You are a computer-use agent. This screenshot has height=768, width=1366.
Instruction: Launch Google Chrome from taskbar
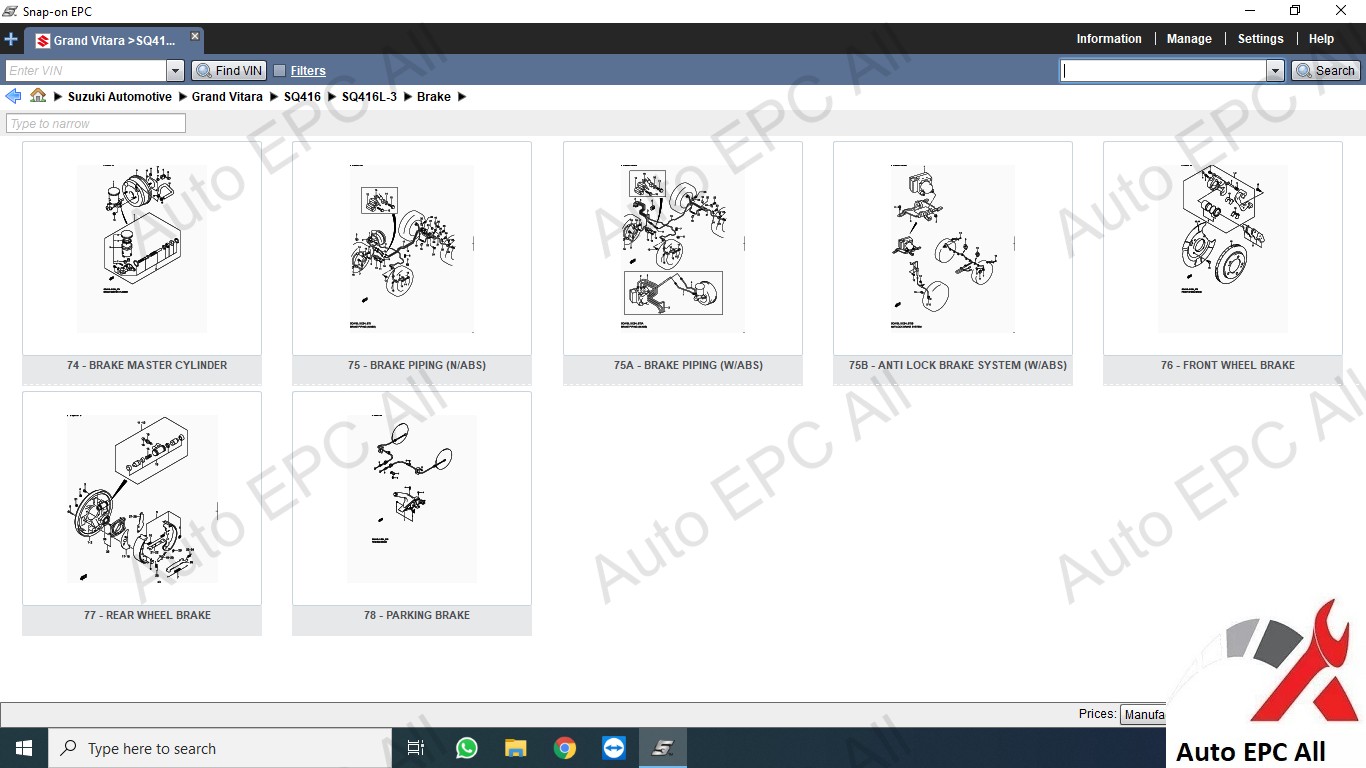pos(564,748)
